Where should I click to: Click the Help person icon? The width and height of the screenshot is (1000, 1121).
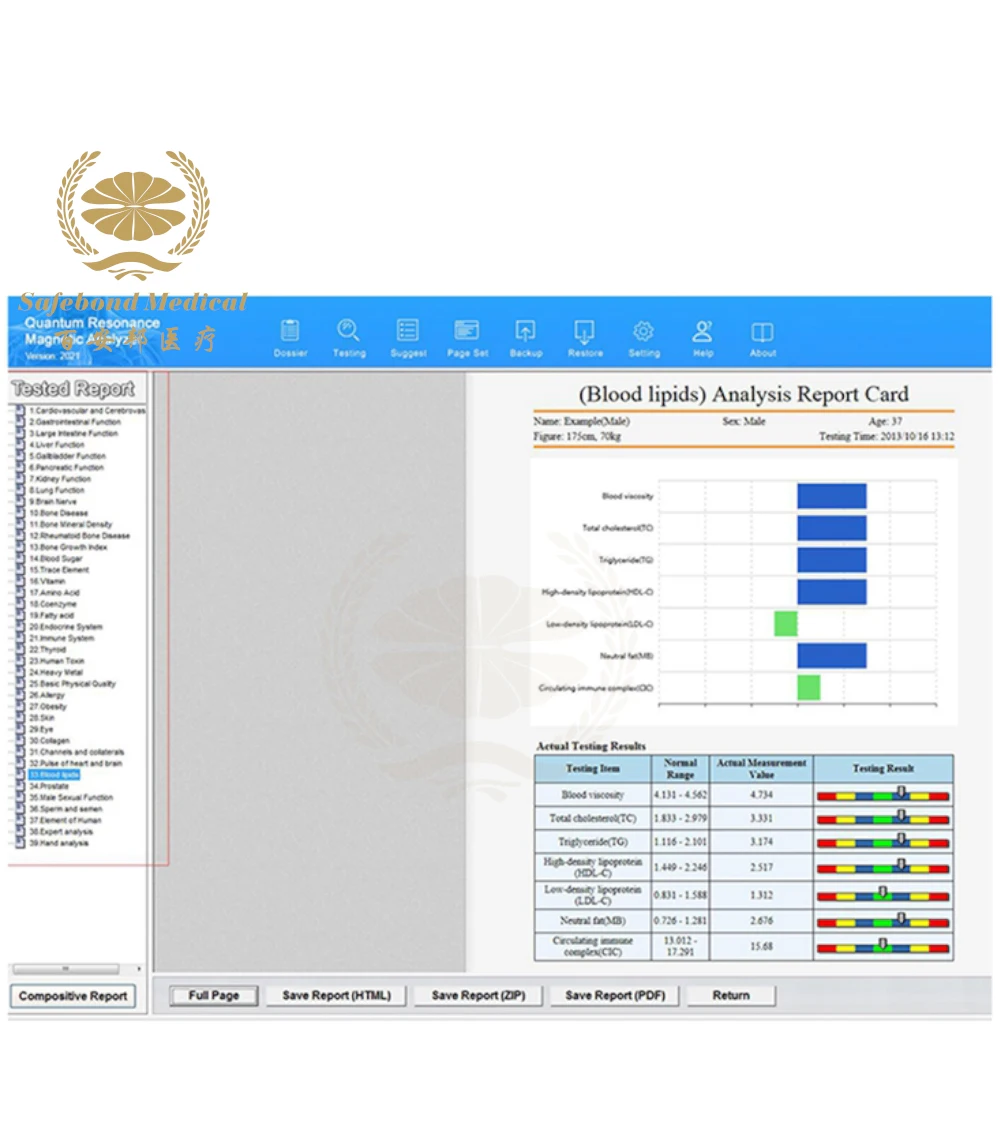(x=703, y=338)
